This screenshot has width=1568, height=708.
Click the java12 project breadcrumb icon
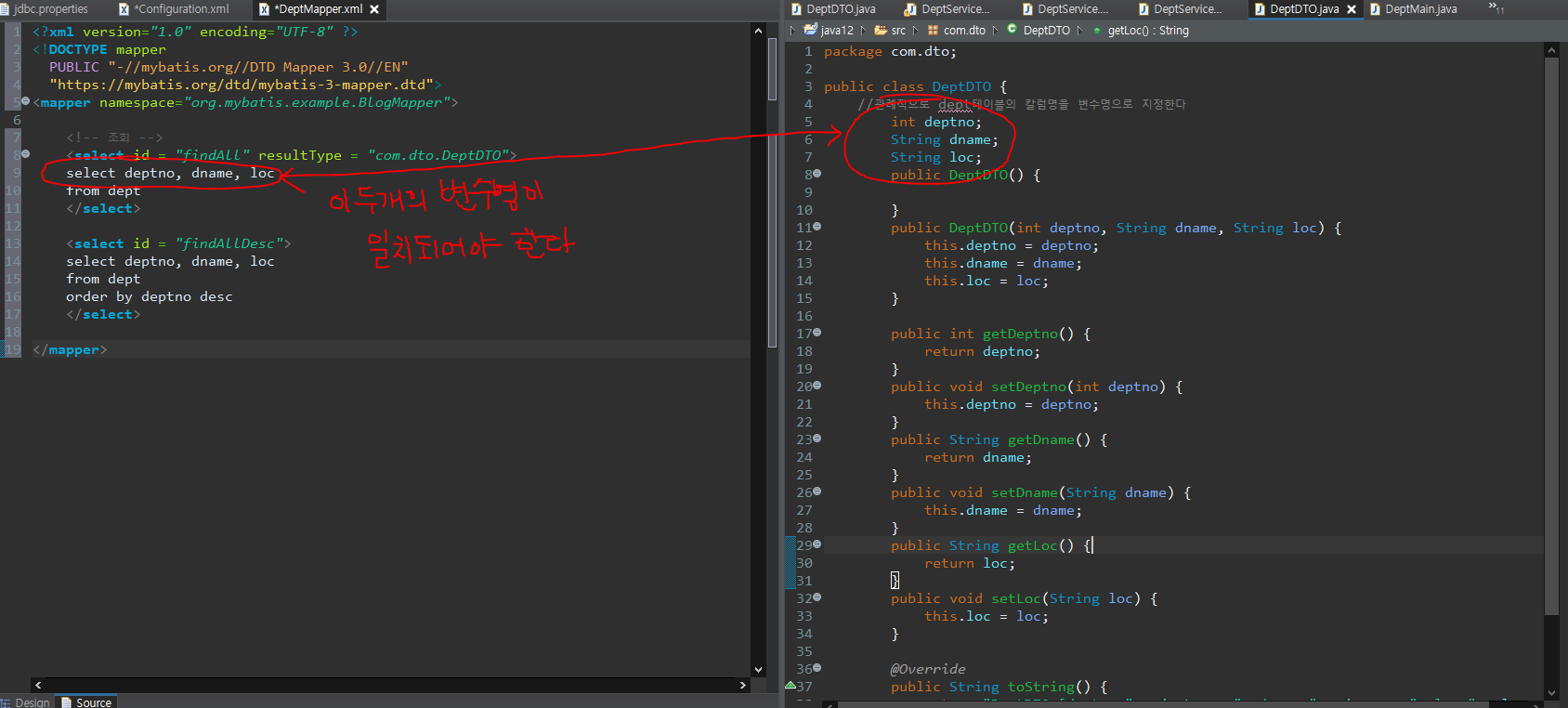click(810, 30)
